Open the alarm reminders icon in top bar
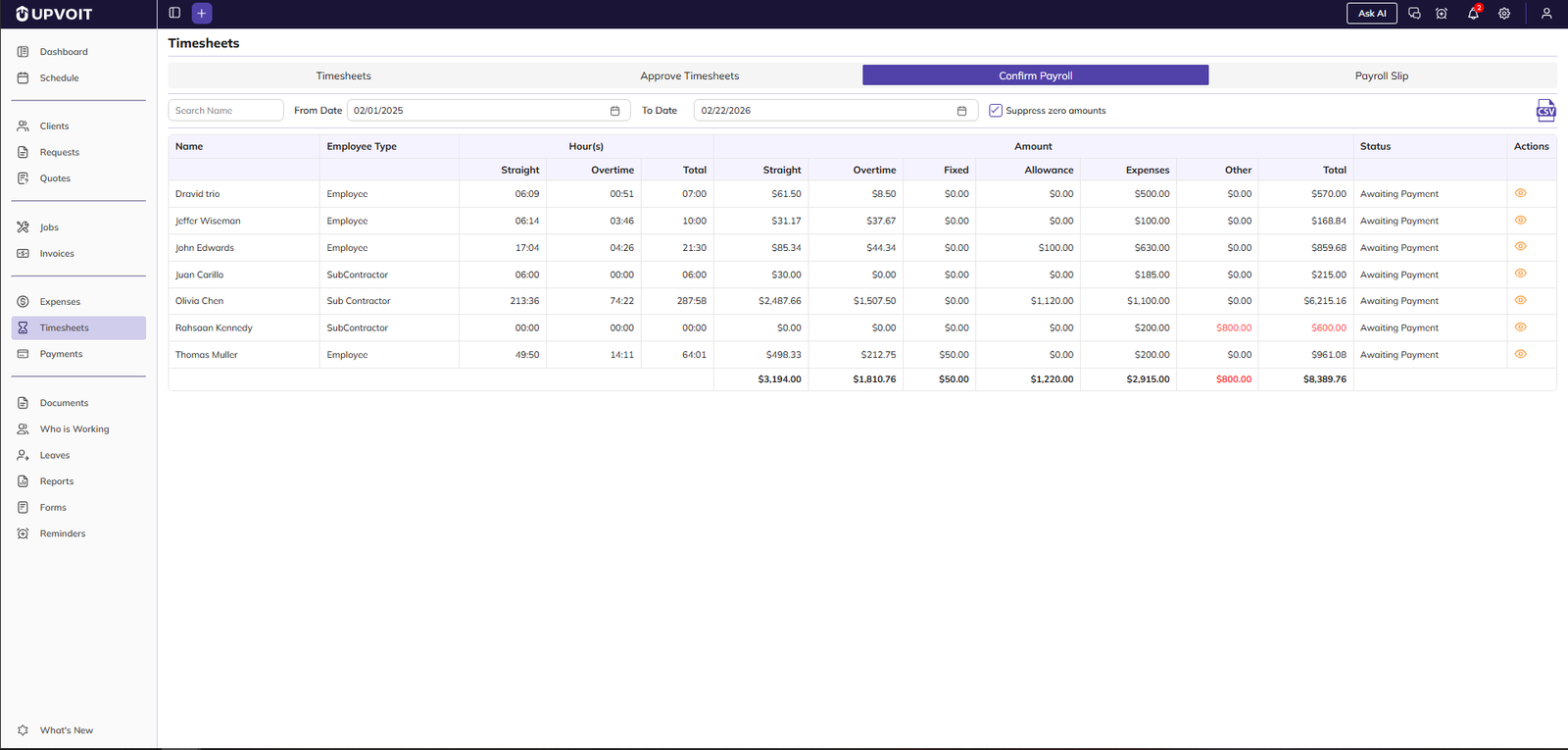This screenshot has width=1568, height=750. coord(1442,14)
